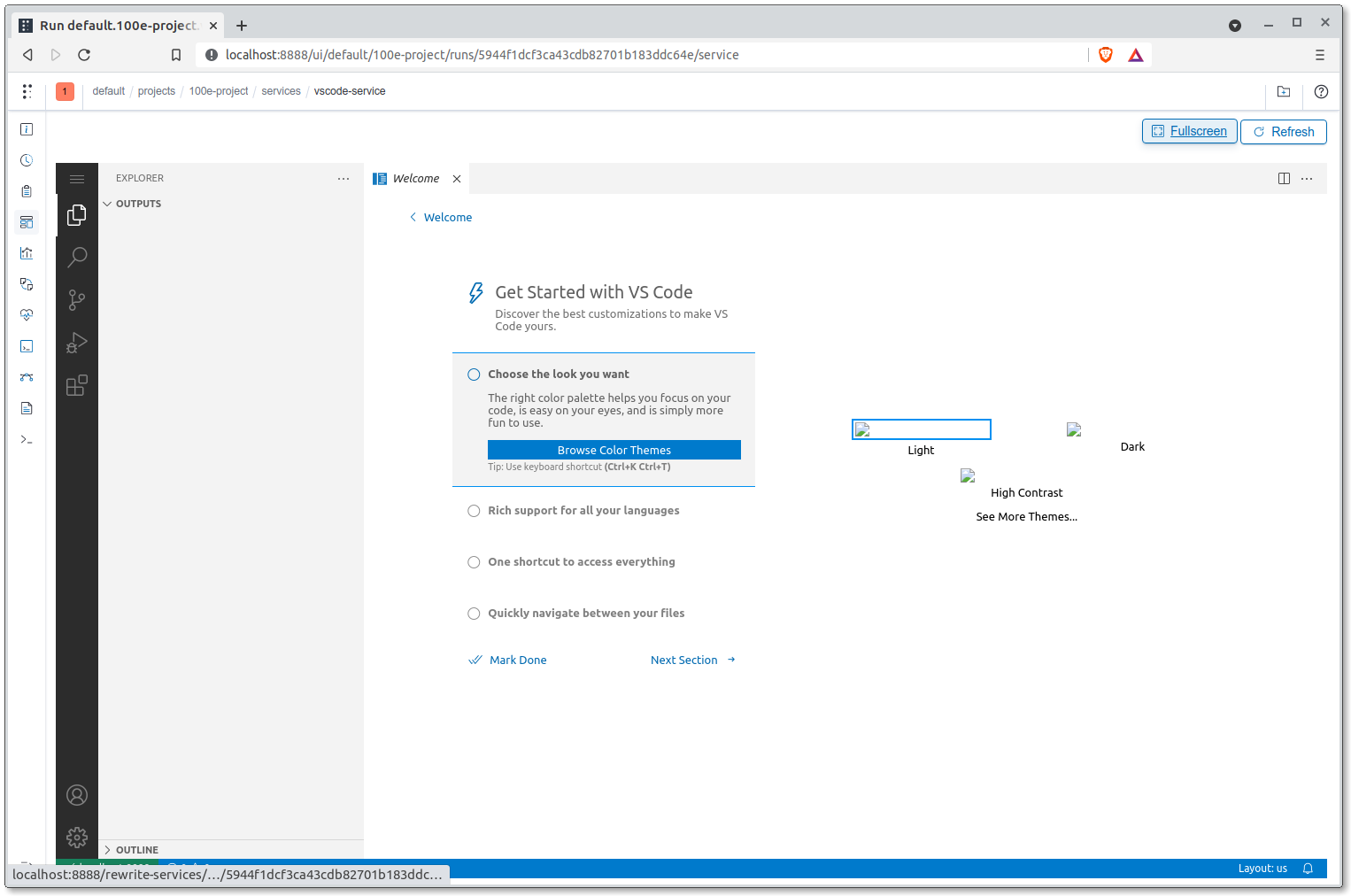Screen dimensions: 1351x896
Task: Open the shell prompt icon in sidebar
Action: (27, 439)
